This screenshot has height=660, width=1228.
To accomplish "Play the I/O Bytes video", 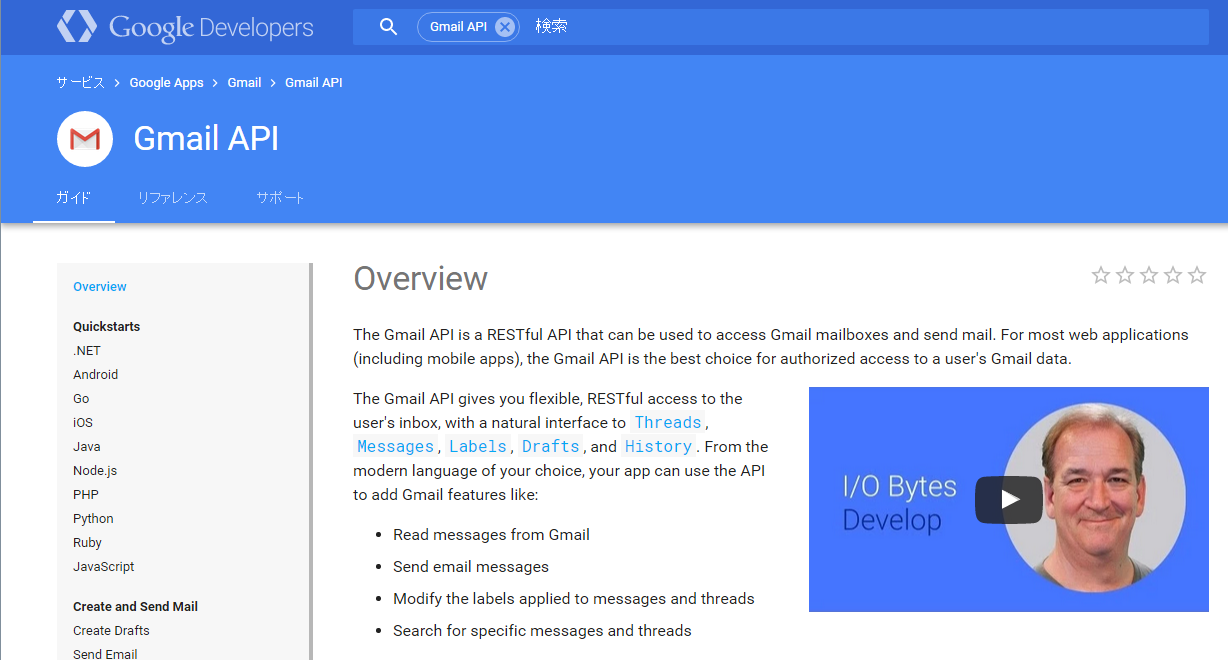I will click(1009, 500).
